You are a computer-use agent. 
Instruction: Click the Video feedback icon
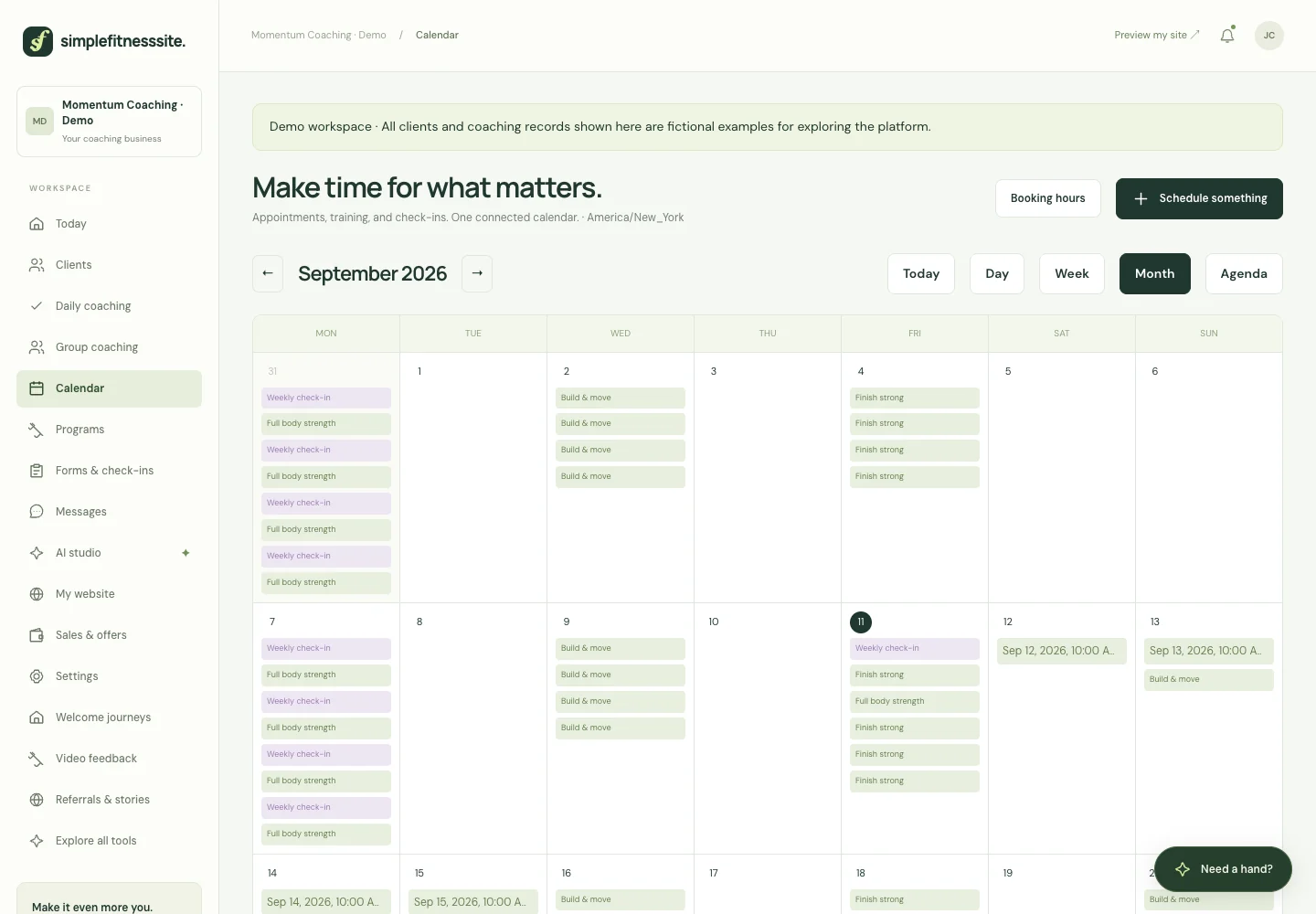click(37, 759)
